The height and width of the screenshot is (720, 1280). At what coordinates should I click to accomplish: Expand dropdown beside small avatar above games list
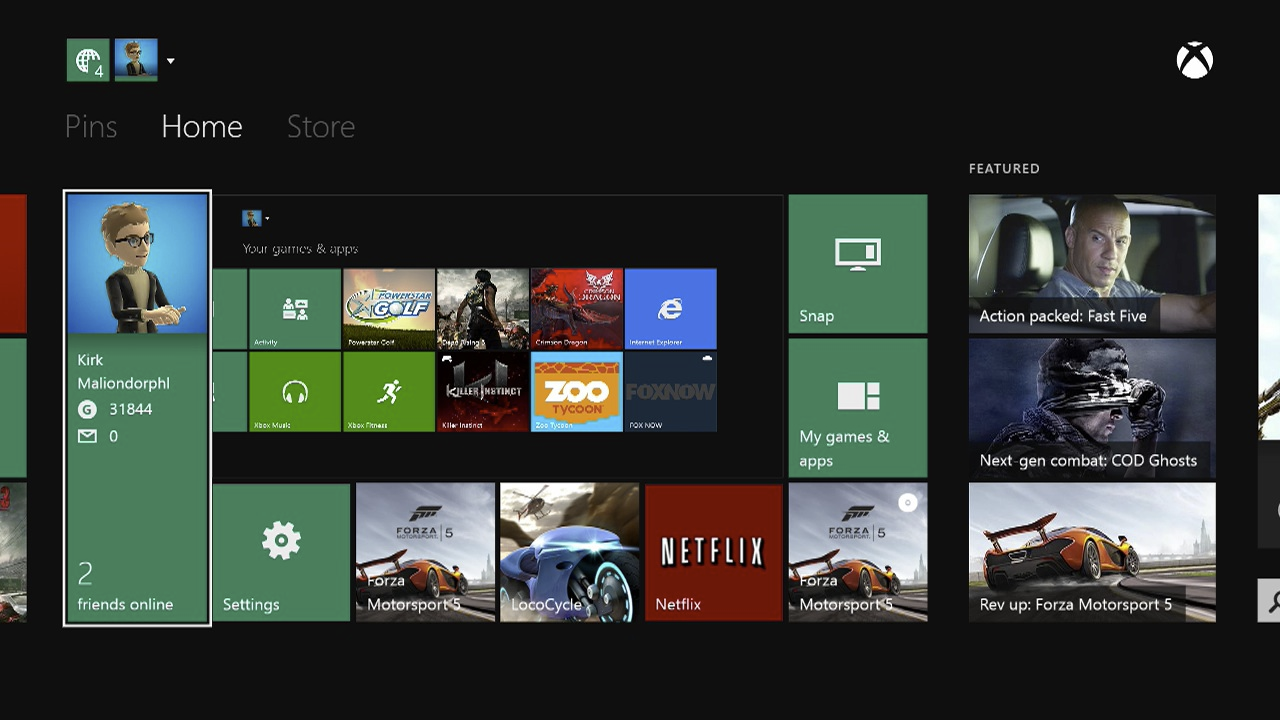click(x=267, y=219)
